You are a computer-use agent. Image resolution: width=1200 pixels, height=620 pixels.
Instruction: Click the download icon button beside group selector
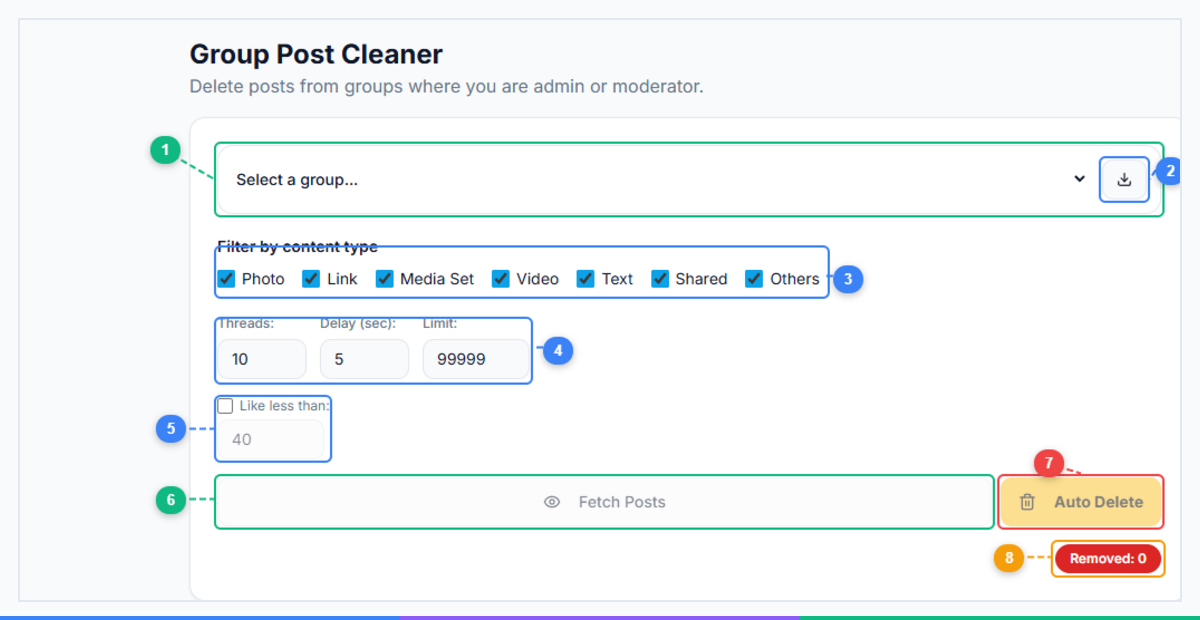pyautogui.click(x=1124, y=180)
